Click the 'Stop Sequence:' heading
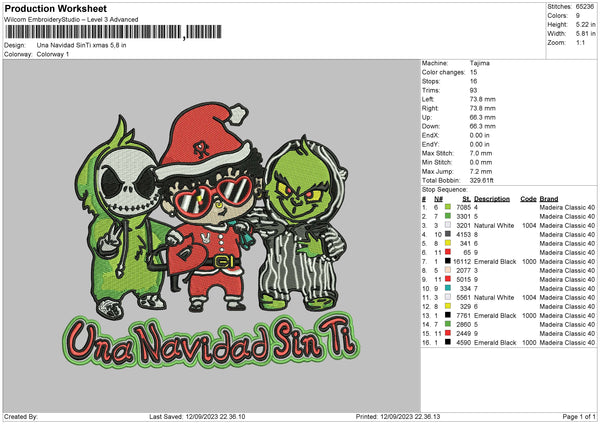This screenshot has width=600, height=424. coord(445,190)
